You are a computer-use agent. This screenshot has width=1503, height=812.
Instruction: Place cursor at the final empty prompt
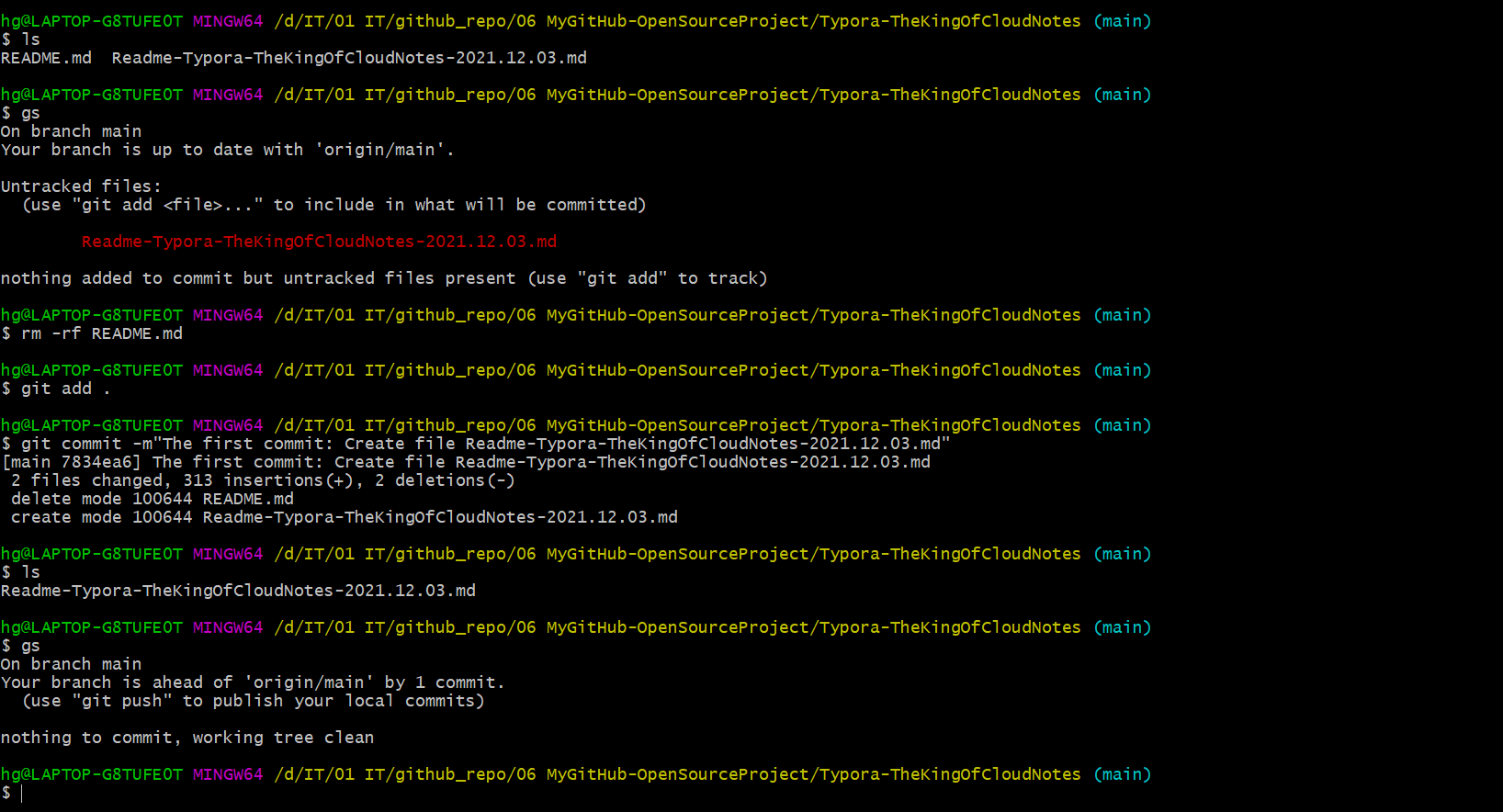tap(20, 793)
